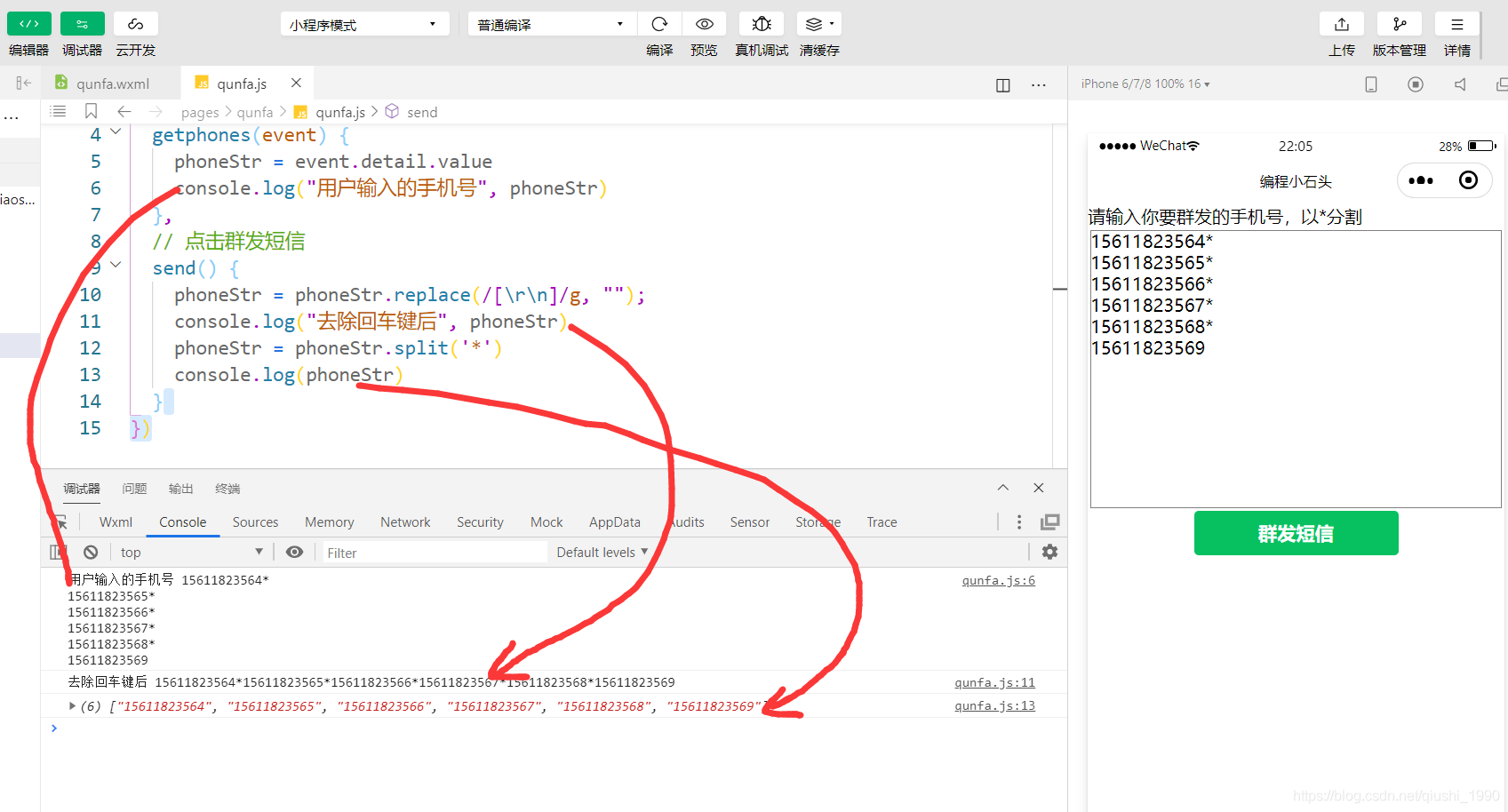Screen dimensions: 1508x812
Task: Click the bookmark icon in breadcrumb bar
Action: point(91,111)
